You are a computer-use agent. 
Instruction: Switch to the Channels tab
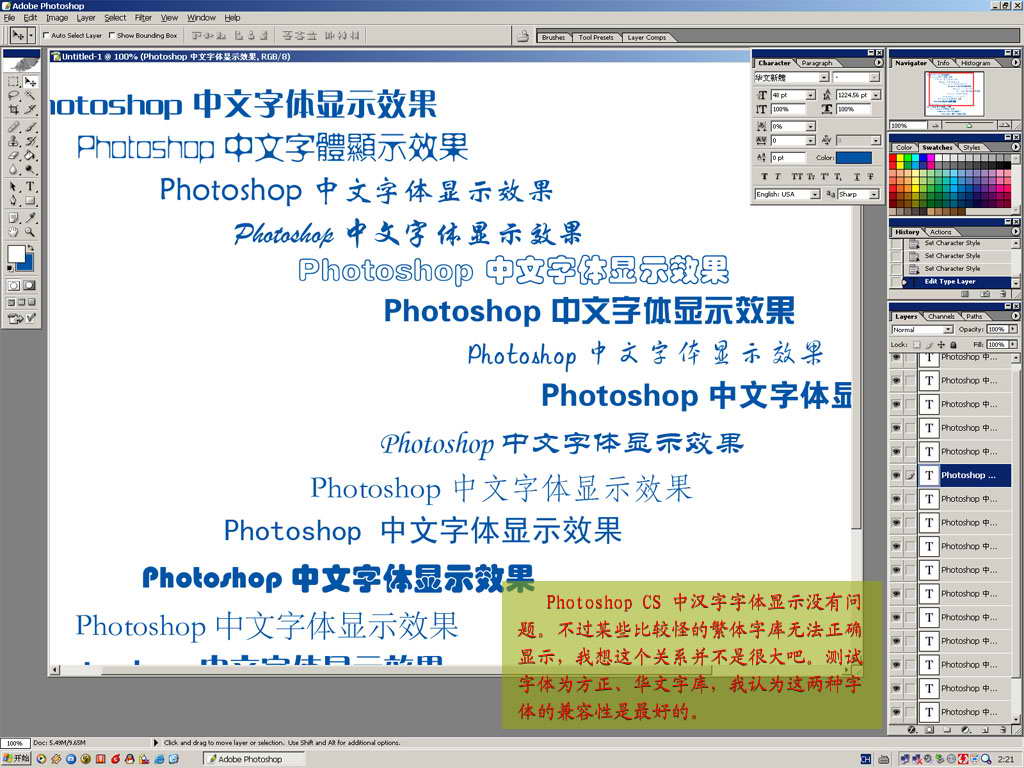tap(941, 316)
